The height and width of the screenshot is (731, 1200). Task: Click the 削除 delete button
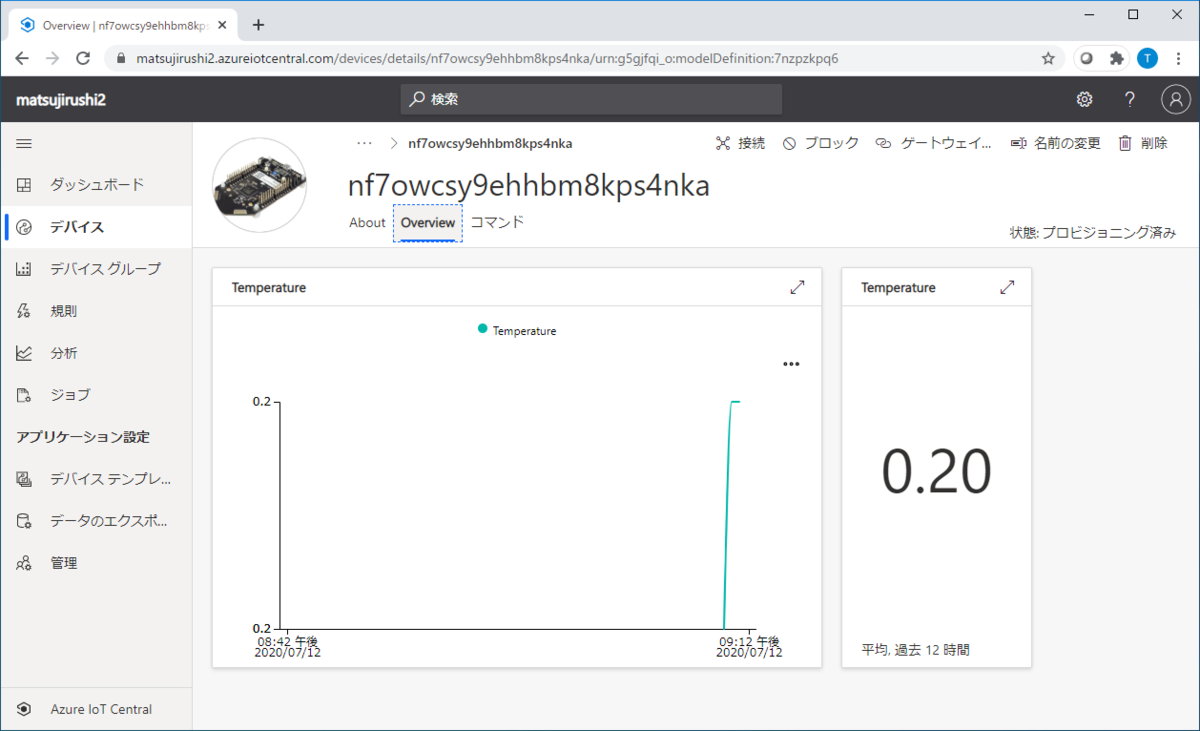point(1142,143)
